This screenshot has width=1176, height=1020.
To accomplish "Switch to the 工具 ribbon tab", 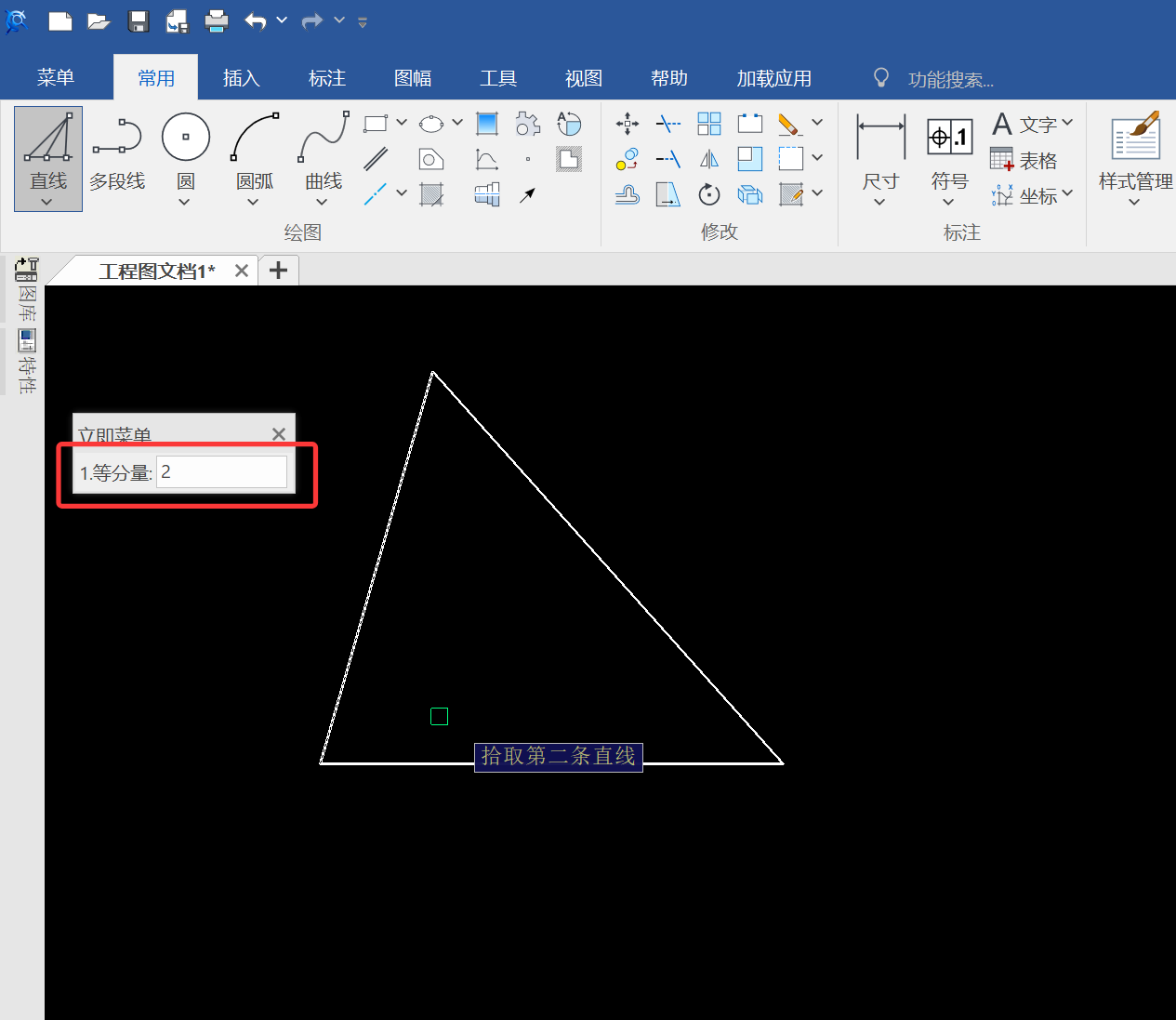I will (498, 78).
